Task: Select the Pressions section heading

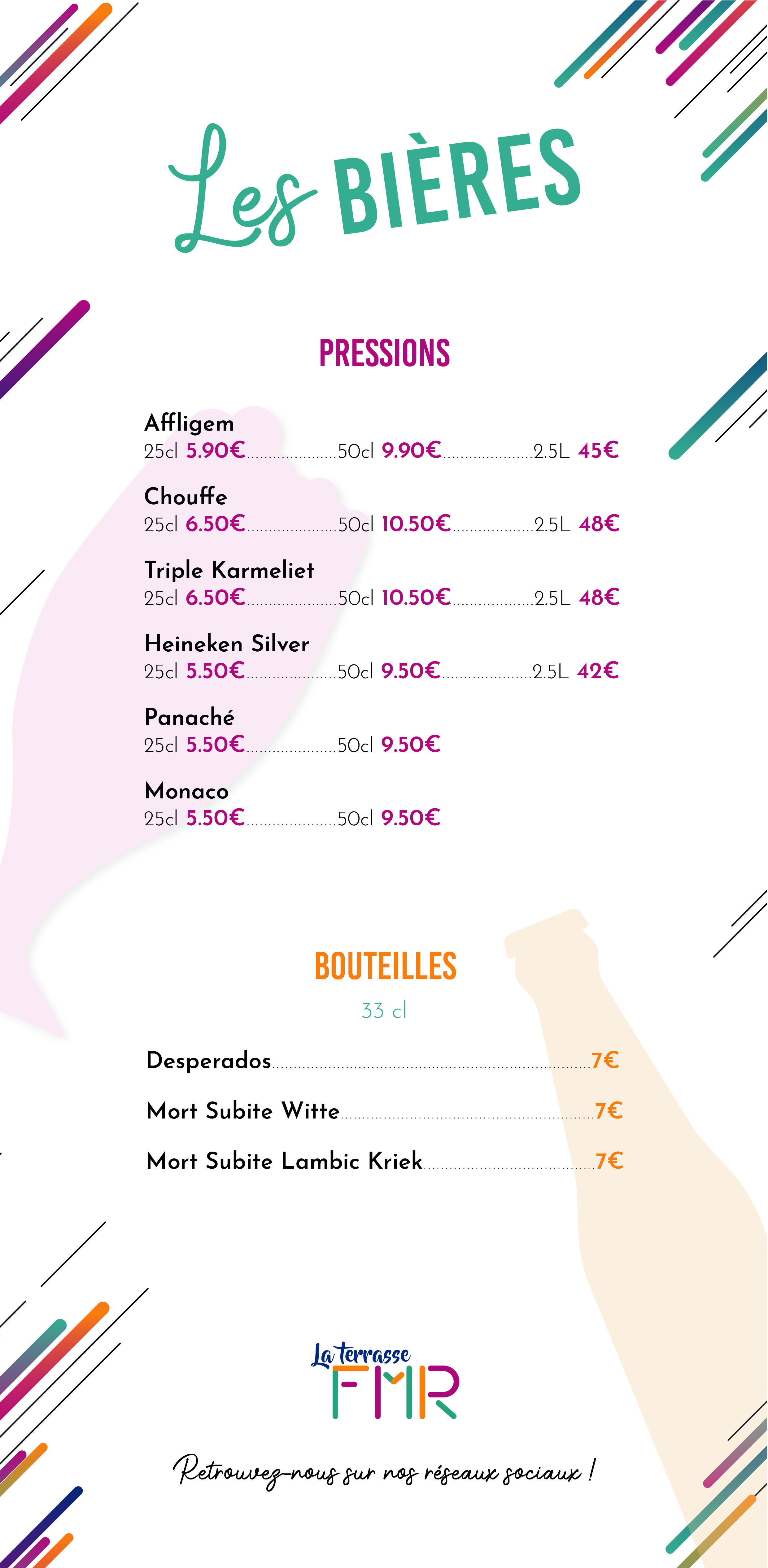Action: [x=384, y=354]
